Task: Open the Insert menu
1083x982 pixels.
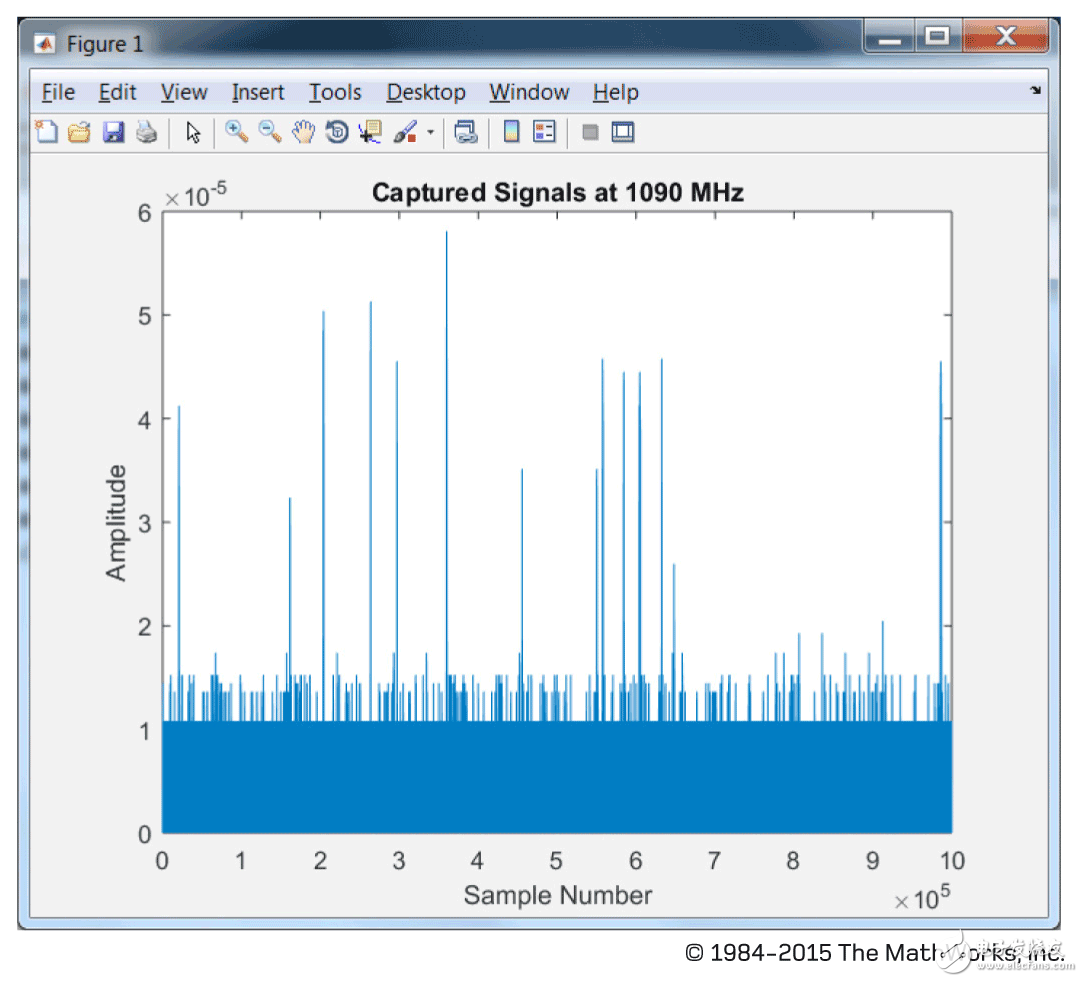Action: pos(258,92)
